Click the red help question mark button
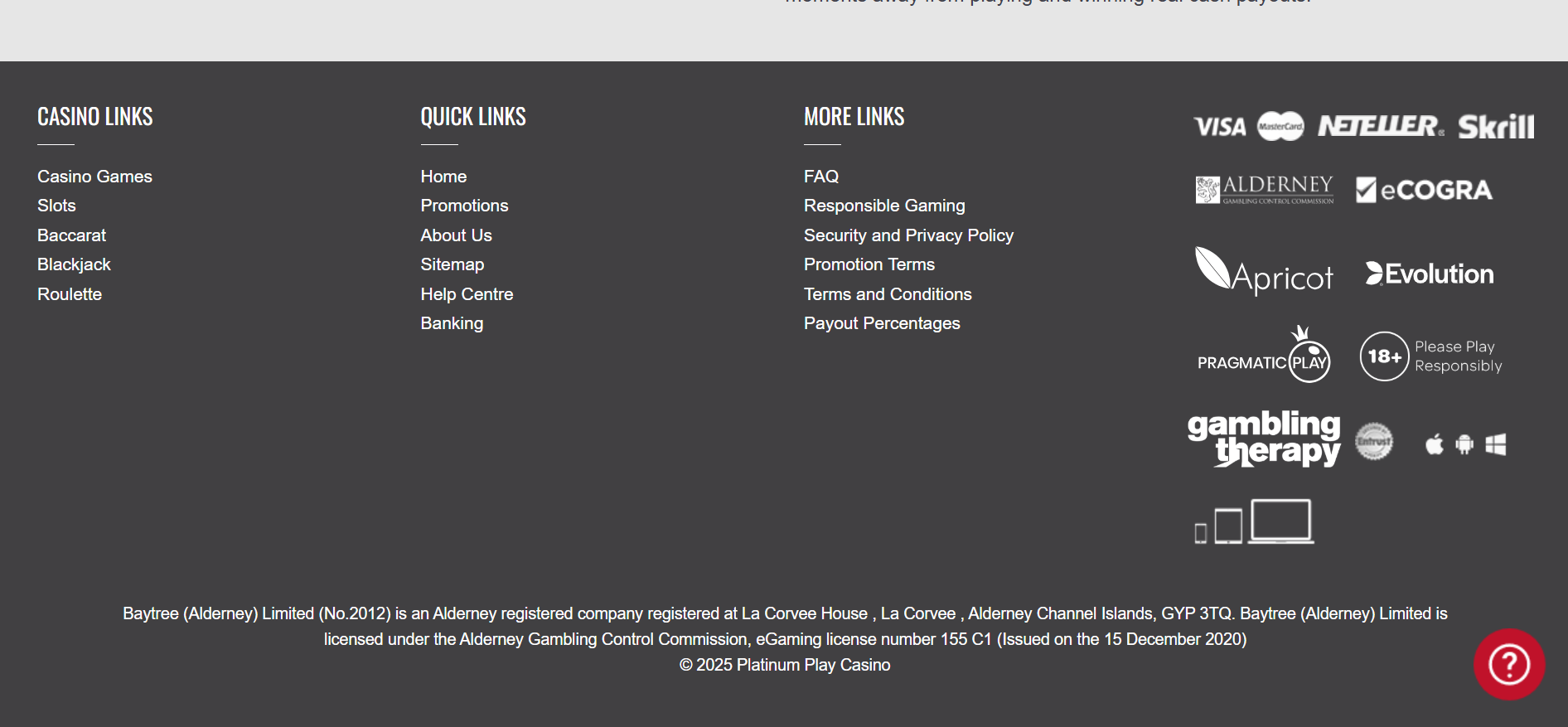 point(1508,664)
